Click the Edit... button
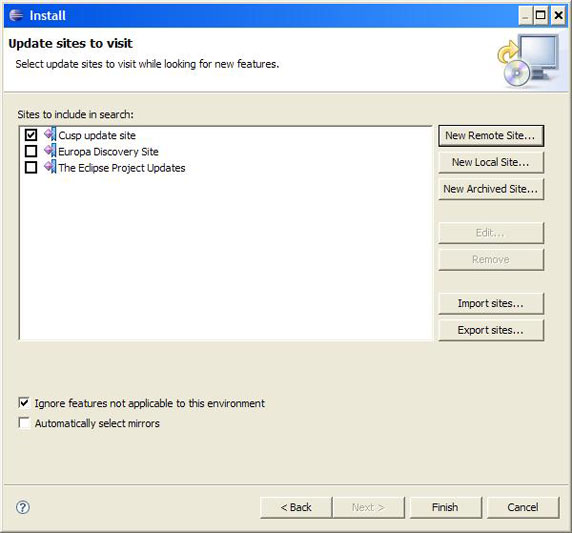Viewport: 572px width, 533px height. click(x=491, y=233)
